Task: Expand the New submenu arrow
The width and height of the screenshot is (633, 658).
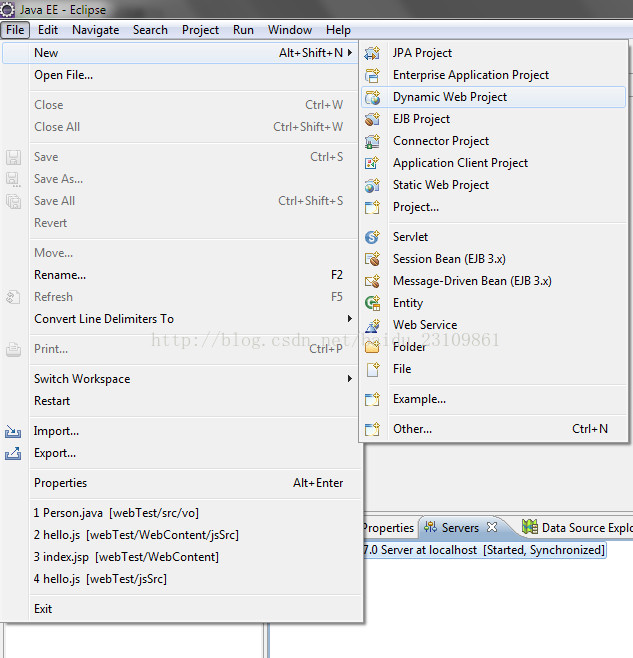Action: click(x=350, y=53)
